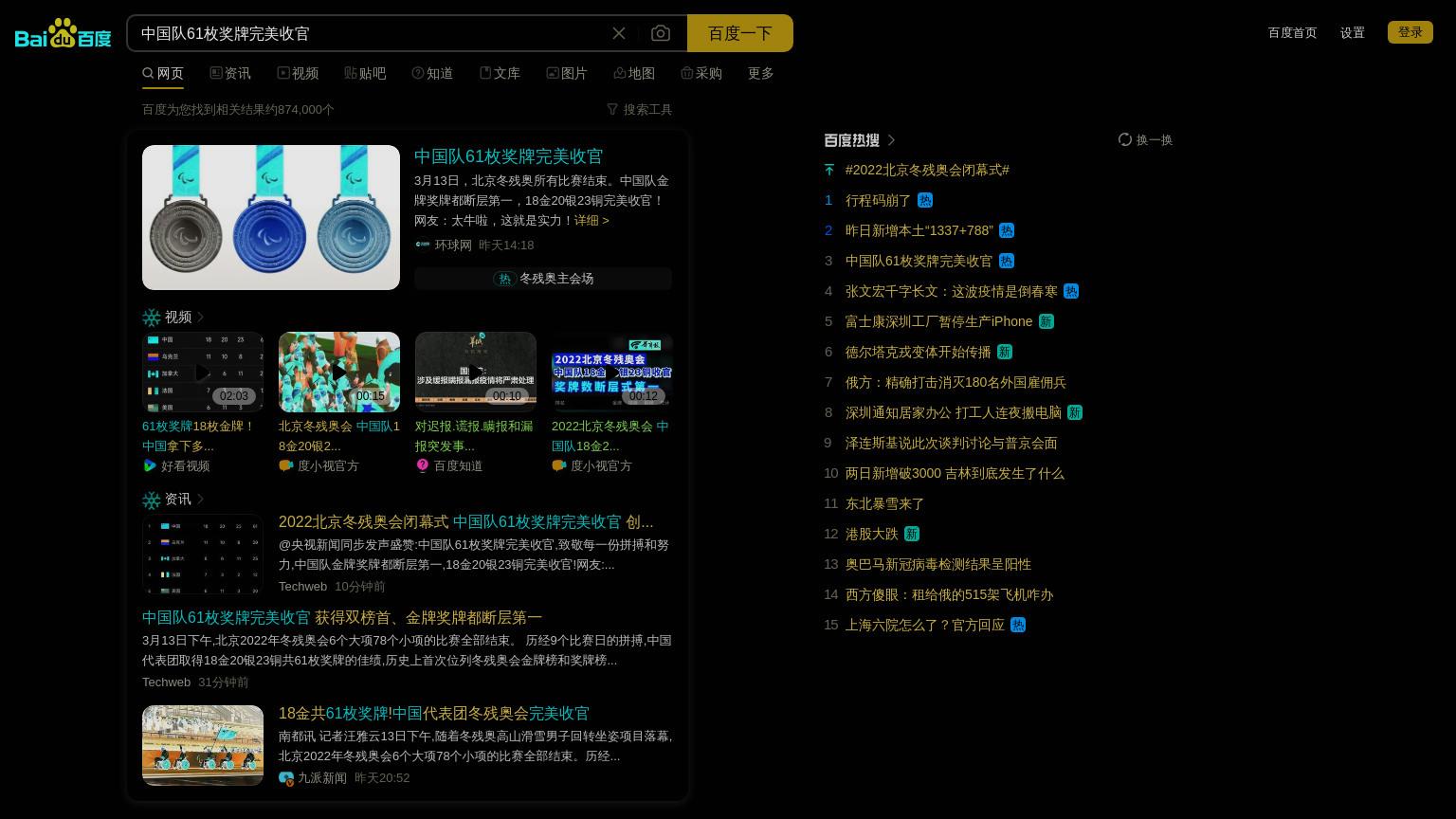Click 详细 > link in summary
Viewport: 1456px width, 819px height.
pos(591,220)
